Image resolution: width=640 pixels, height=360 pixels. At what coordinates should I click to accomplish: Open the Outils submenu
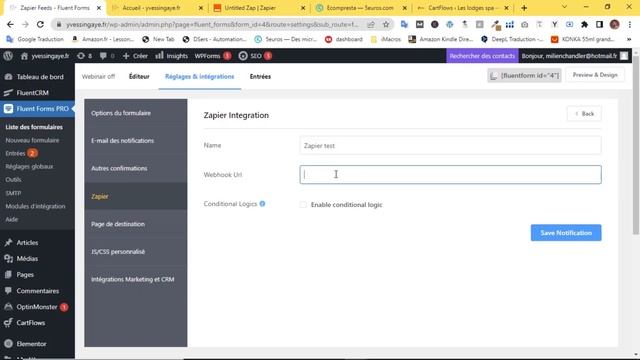point(13,180)
